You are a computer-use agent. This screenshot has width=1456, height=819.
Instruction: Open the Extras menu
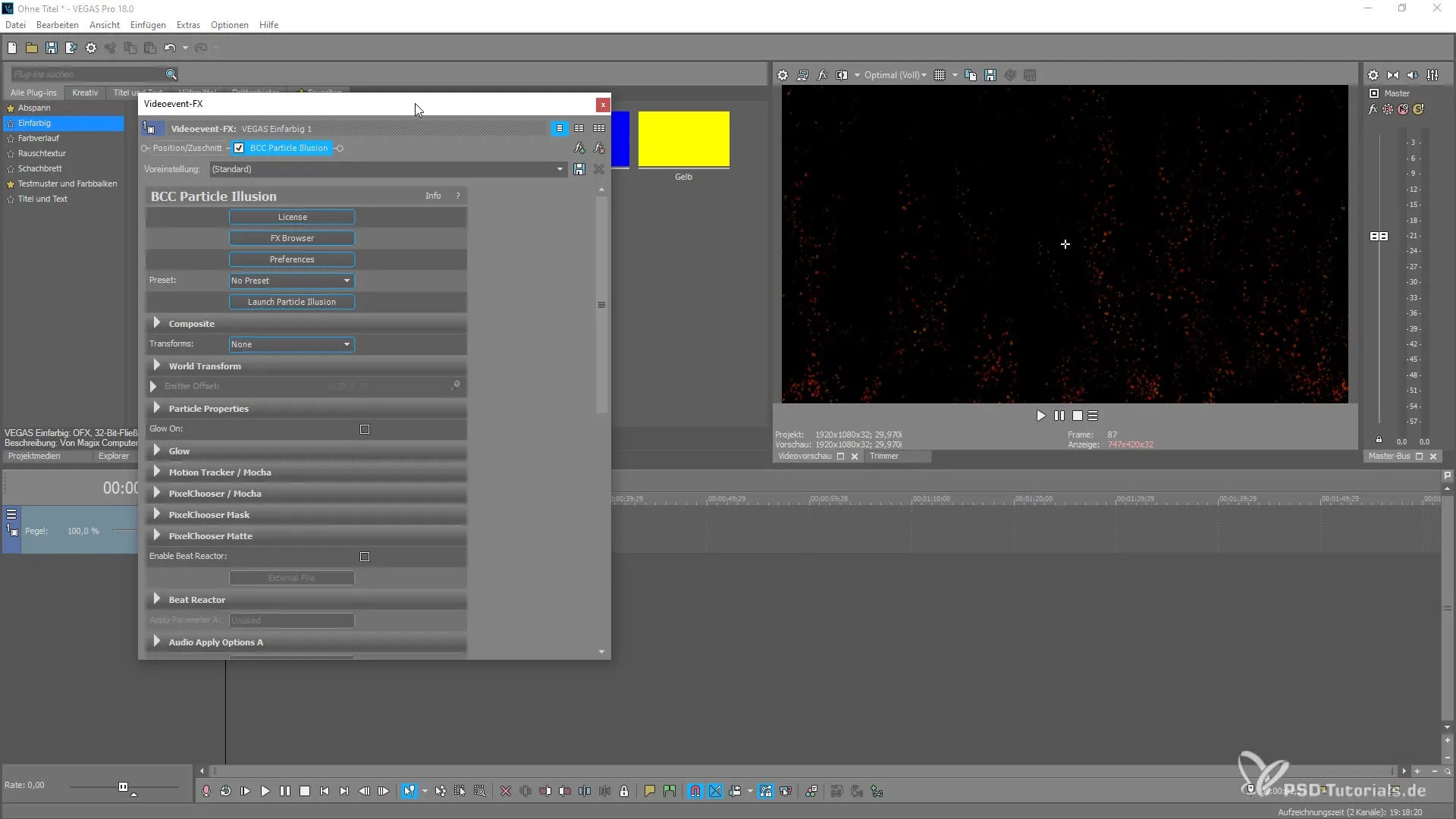click(188, 25)
